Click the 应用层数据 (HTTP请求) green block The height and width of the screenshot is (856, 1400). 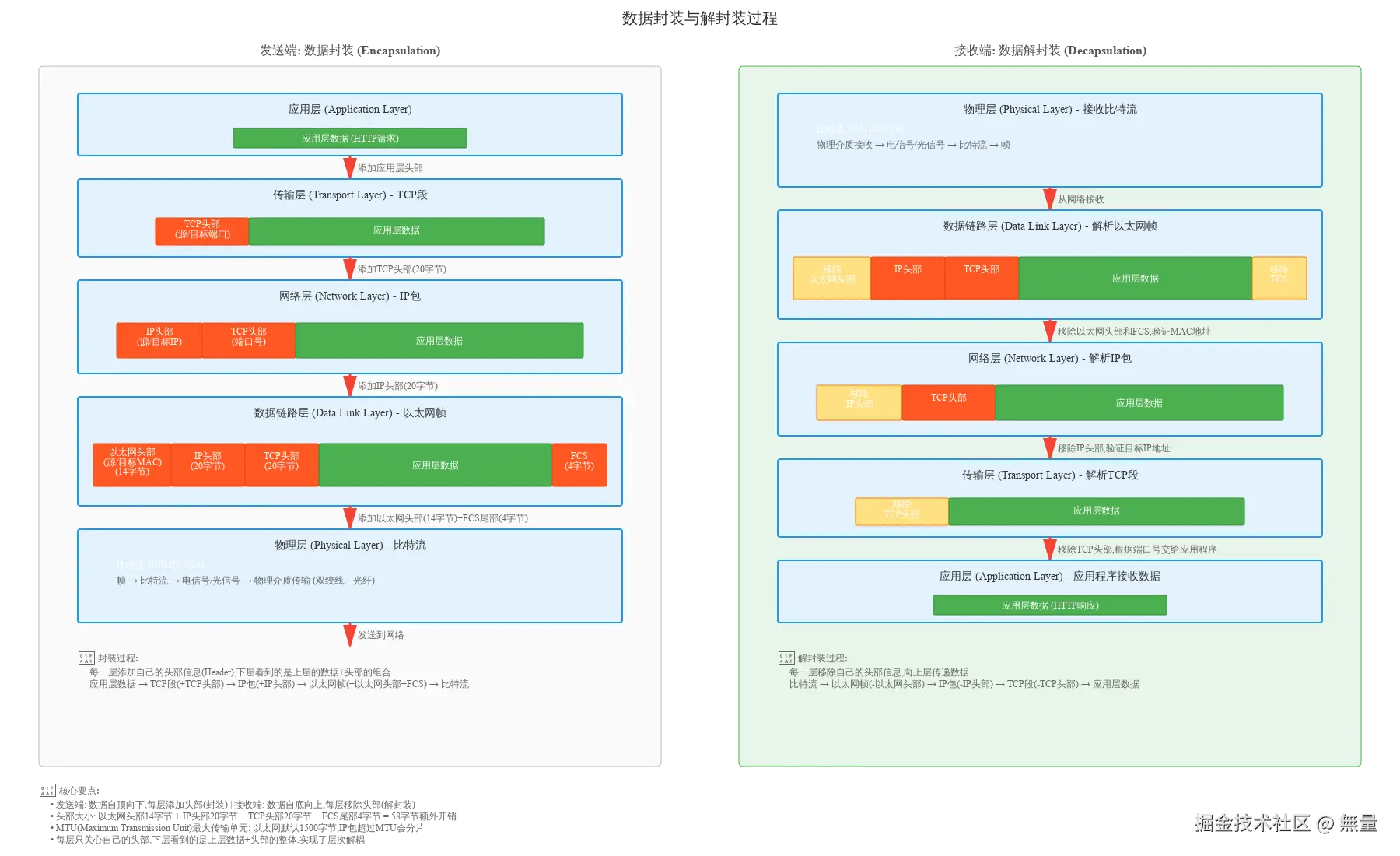pyautogui.click(x=349, y=138)
